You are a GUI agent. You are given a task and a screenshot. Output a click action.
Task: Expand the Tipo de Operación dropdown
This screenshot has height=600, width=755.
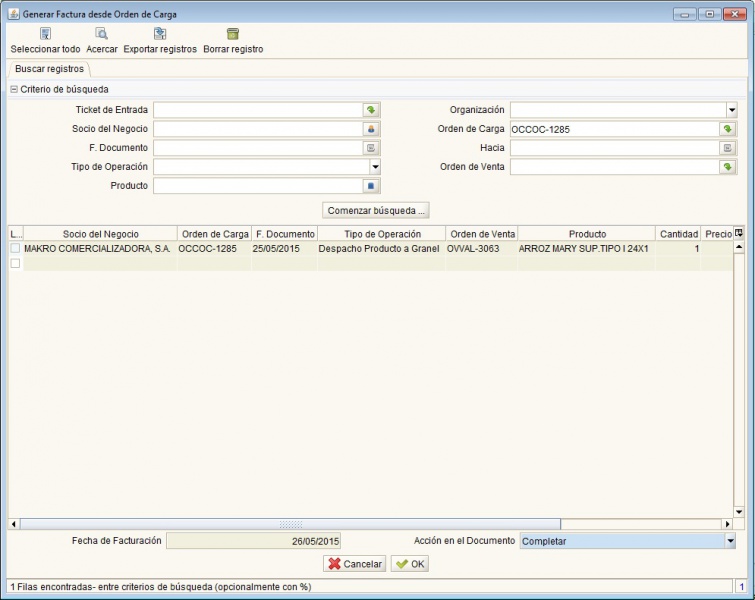click(x=375, y=167)
